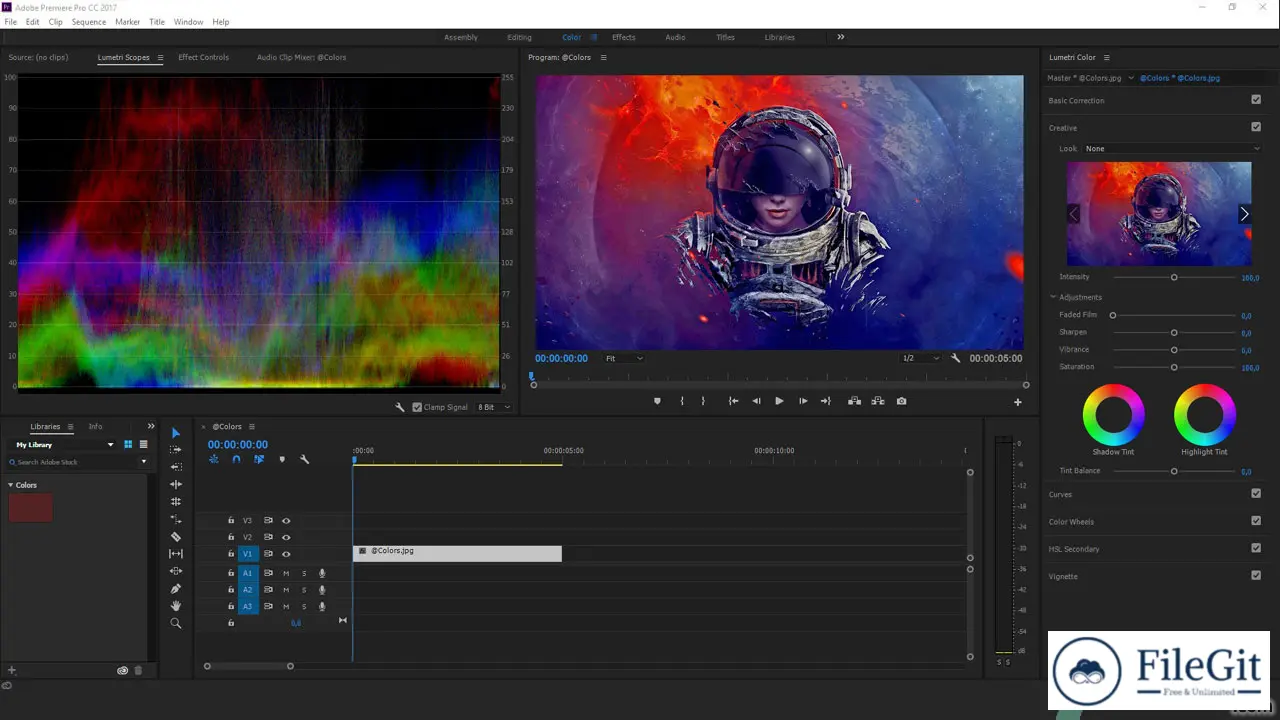
Task: Click Export Frame camera icon
Action: pyautogui.click(x=901, y=401)
